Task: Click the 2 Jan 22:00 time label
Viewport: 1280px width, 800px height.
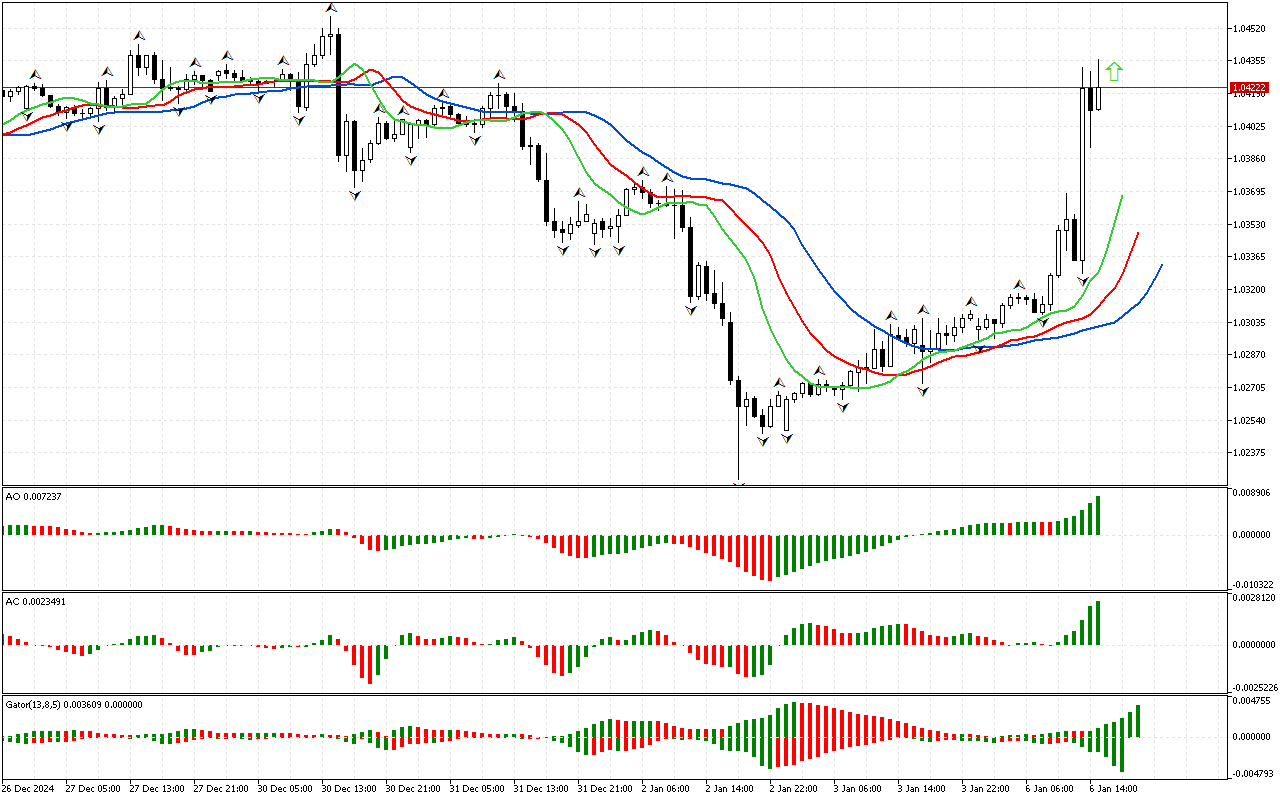Action: (794, 788)
